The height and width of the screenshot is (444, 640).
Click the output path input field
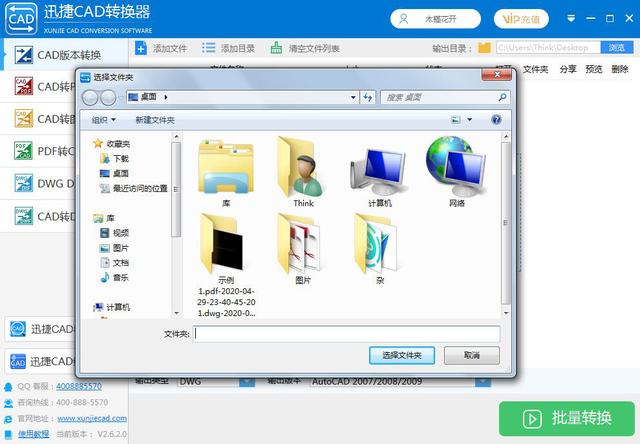(x=548, y=48)
